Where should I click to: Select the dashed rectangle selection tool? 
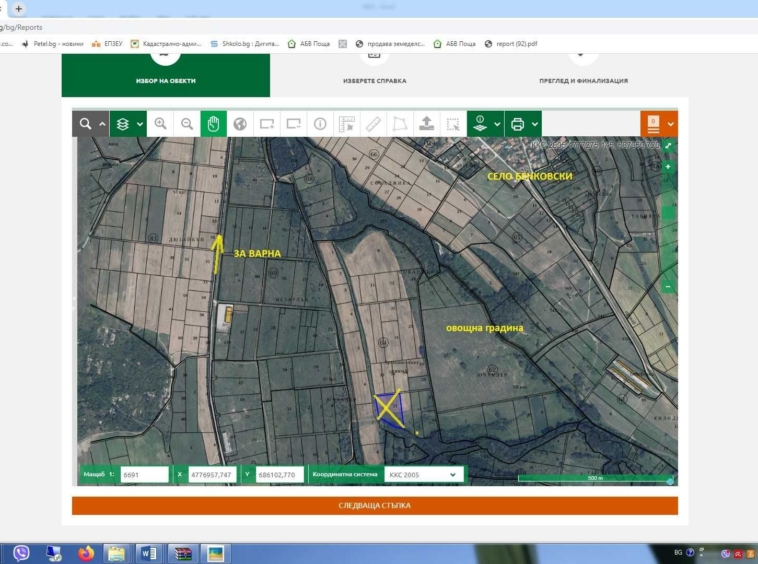click(453, 124)
